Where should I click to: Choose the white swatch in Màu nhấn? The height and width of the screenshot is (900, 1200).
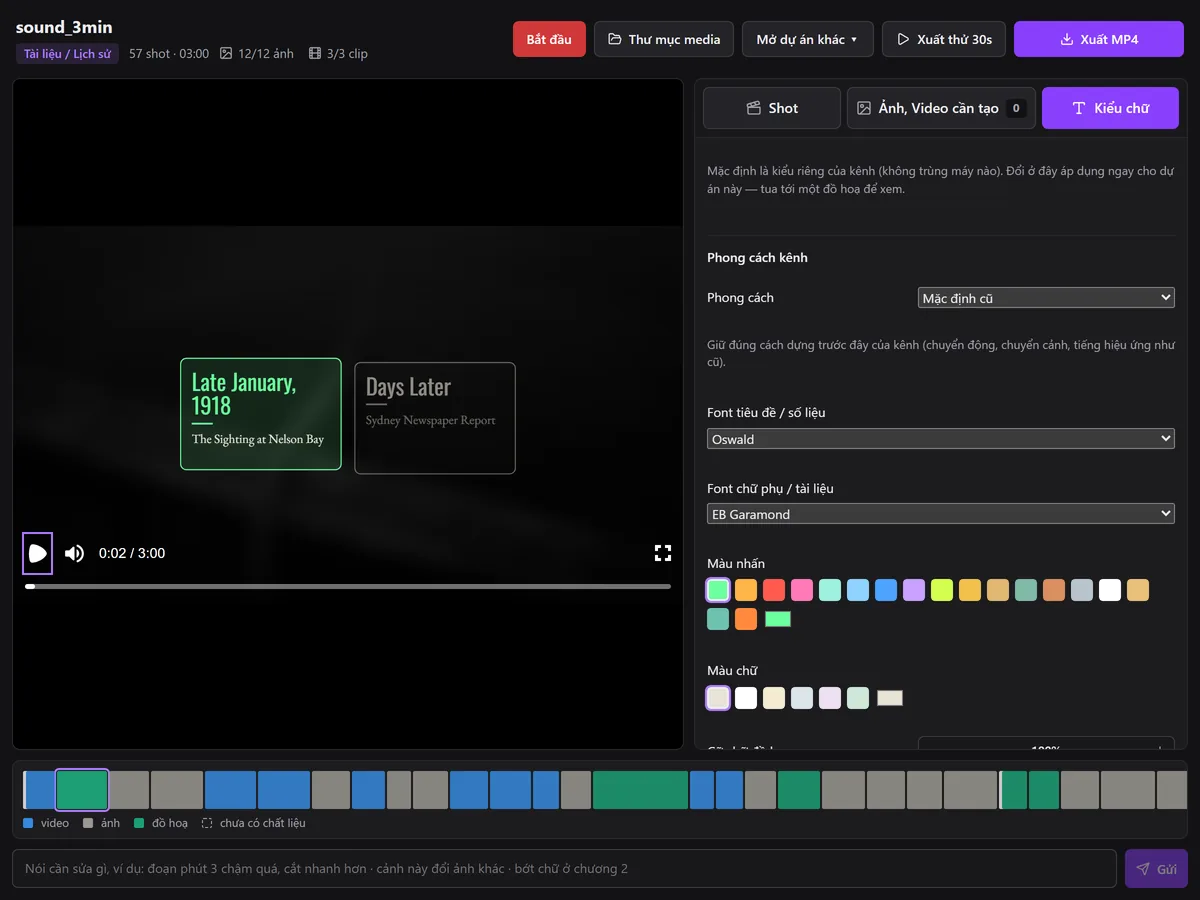(x=1110, y=590)
